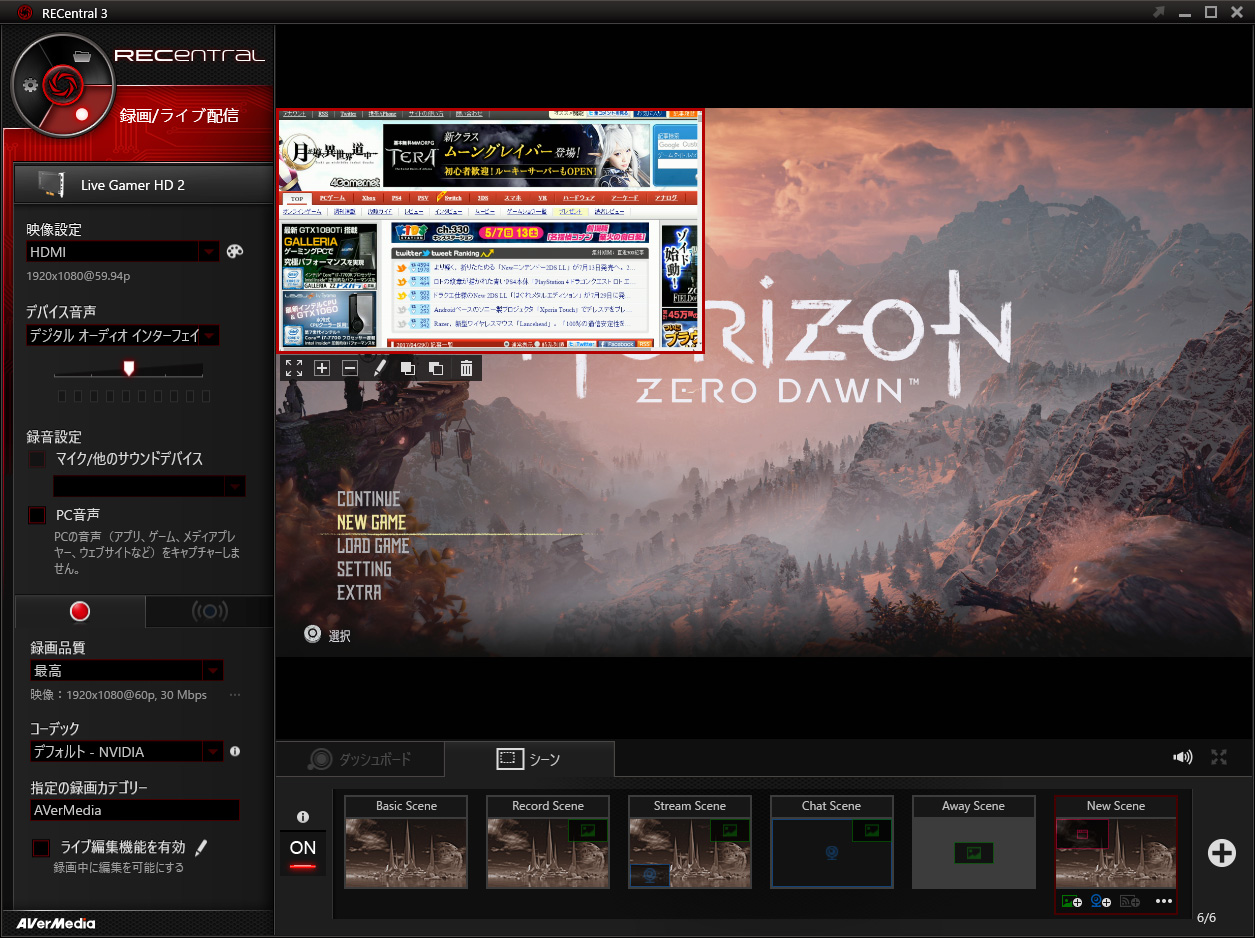The image size is (1255, 938).
Task: Shrink the overlay with the minus box icon
Action: point(350,368)
